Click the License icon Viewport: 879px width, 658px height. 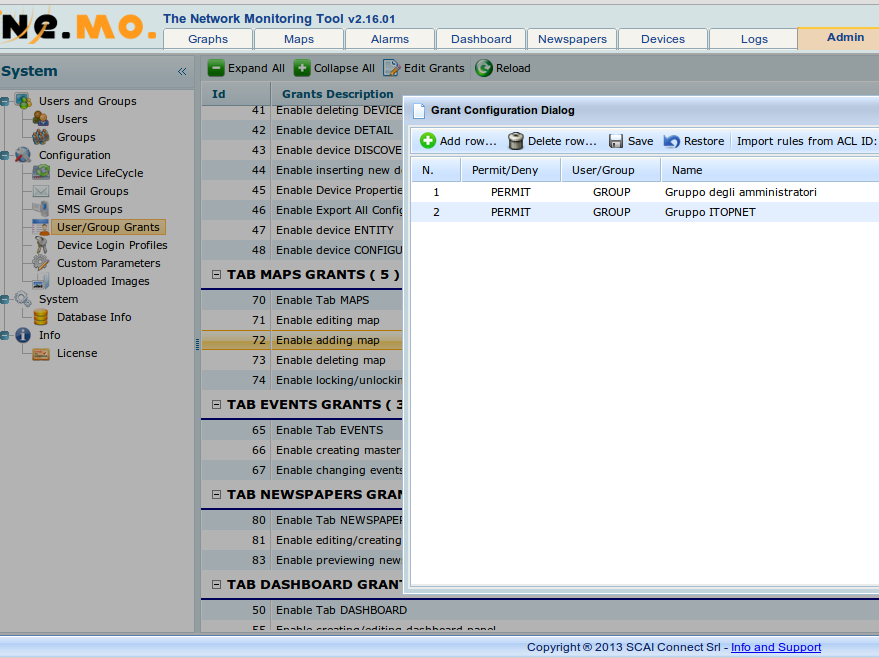41,354
